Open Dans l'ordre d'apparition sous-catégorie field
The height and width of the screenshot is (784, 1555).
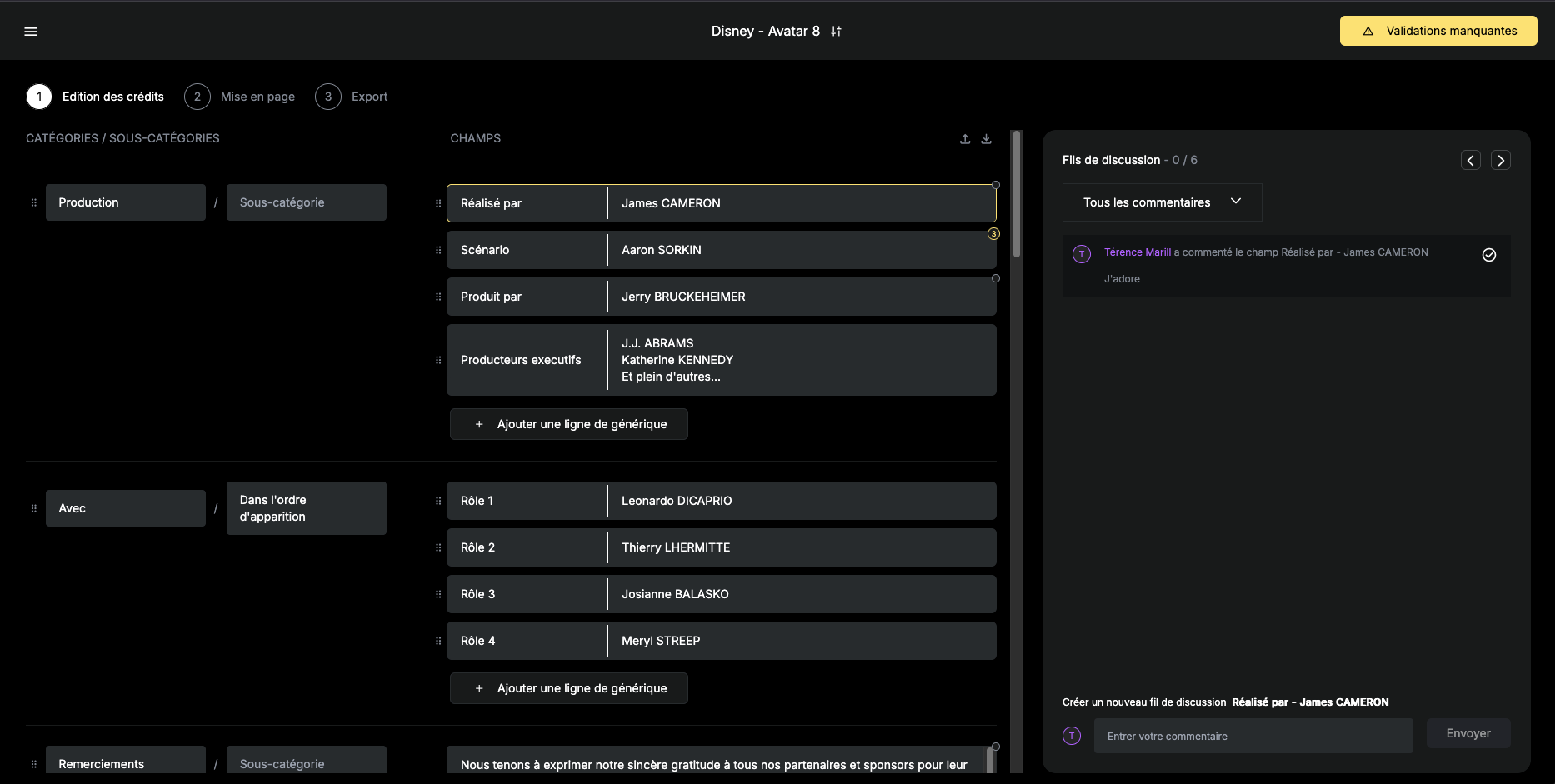[306, 508]
